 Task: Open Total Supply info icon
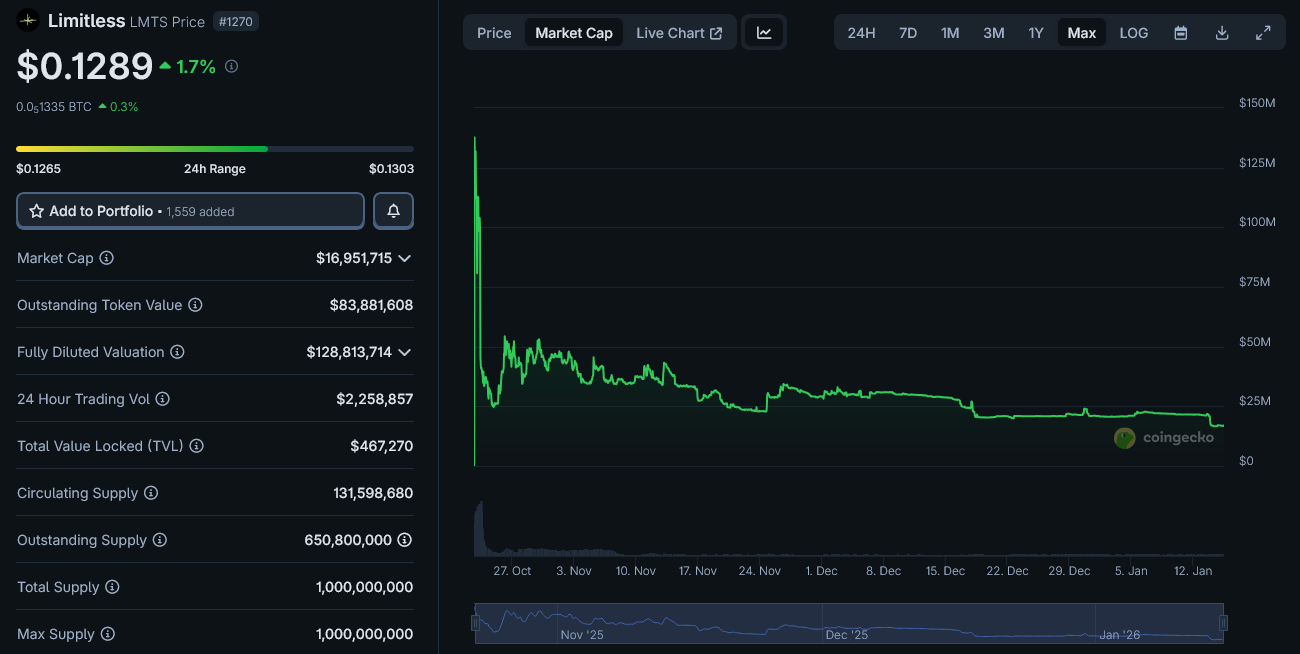pyautogui.click(x=112, y=587)
